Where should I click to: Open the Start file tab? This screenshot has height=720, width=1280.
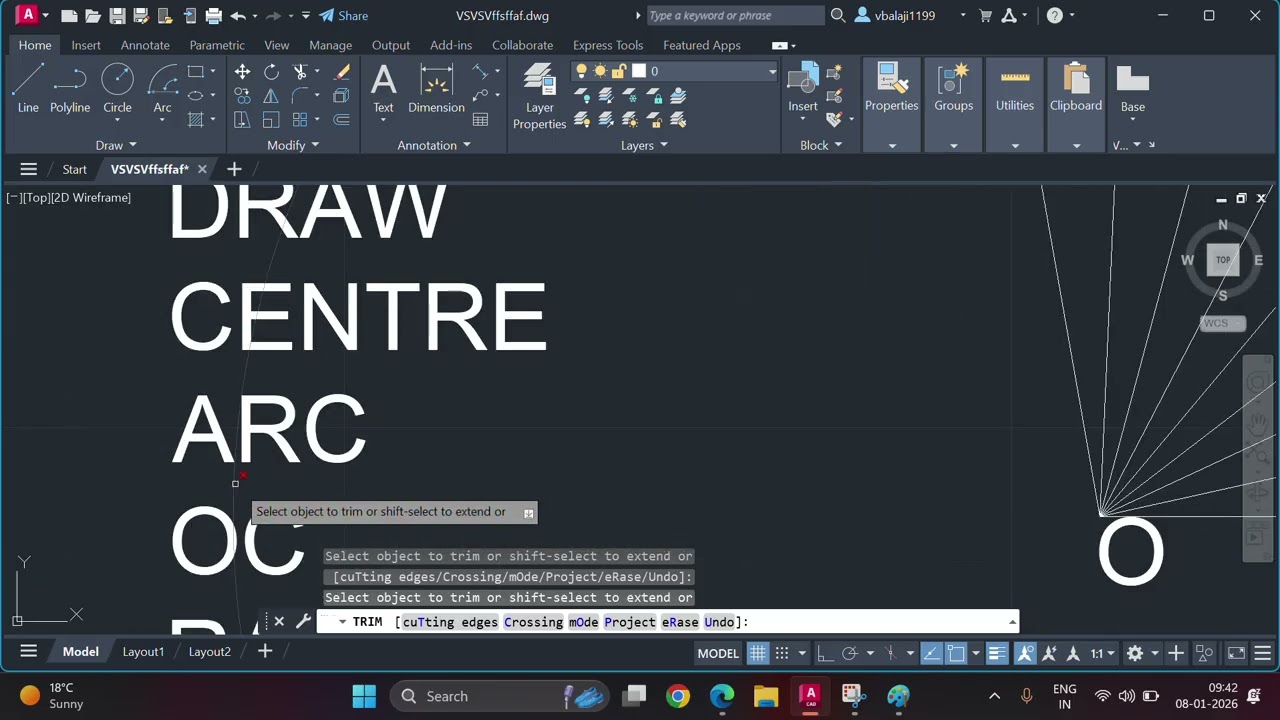coord(75,169)
